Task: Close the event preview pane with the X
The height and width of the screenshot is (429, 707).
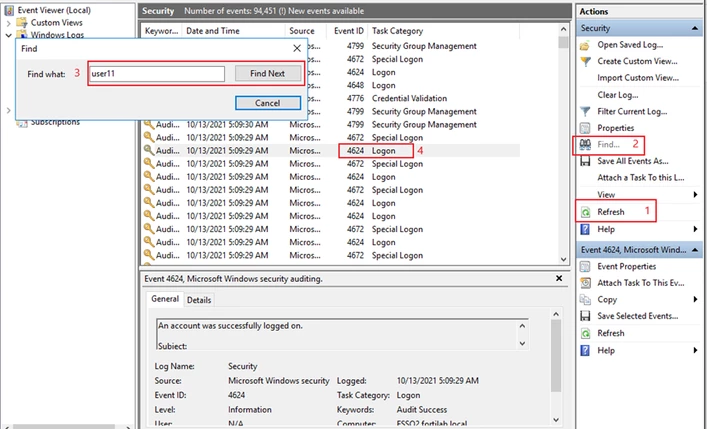Action: [559, 278]
